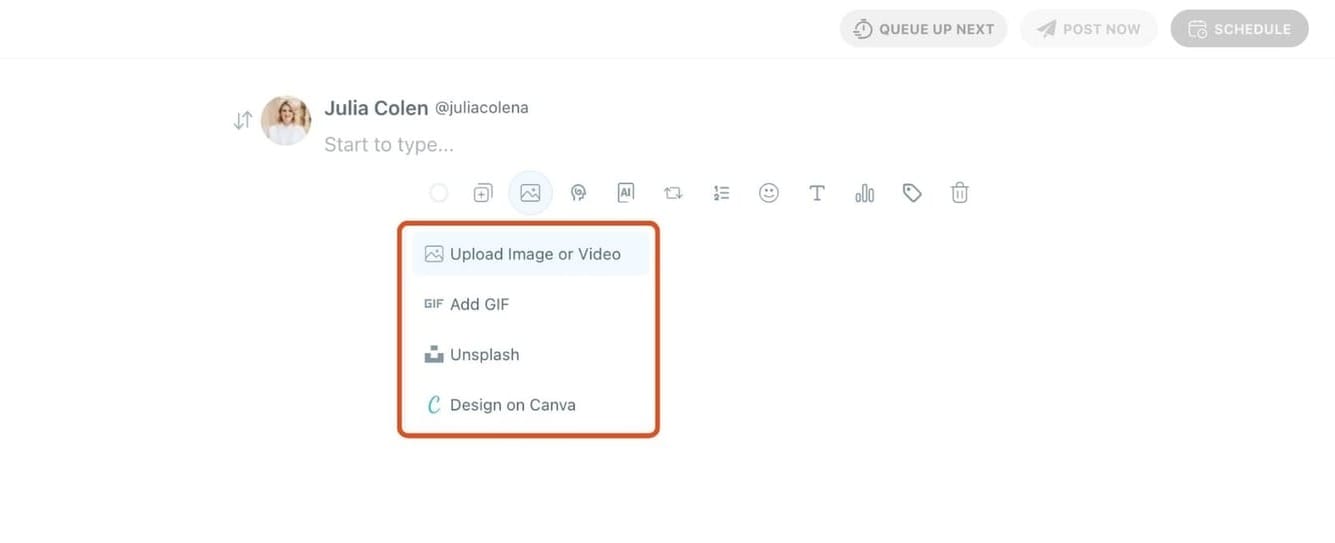Click the Queue Up Next button
The image size is (1335, 543).
(923, 29)
